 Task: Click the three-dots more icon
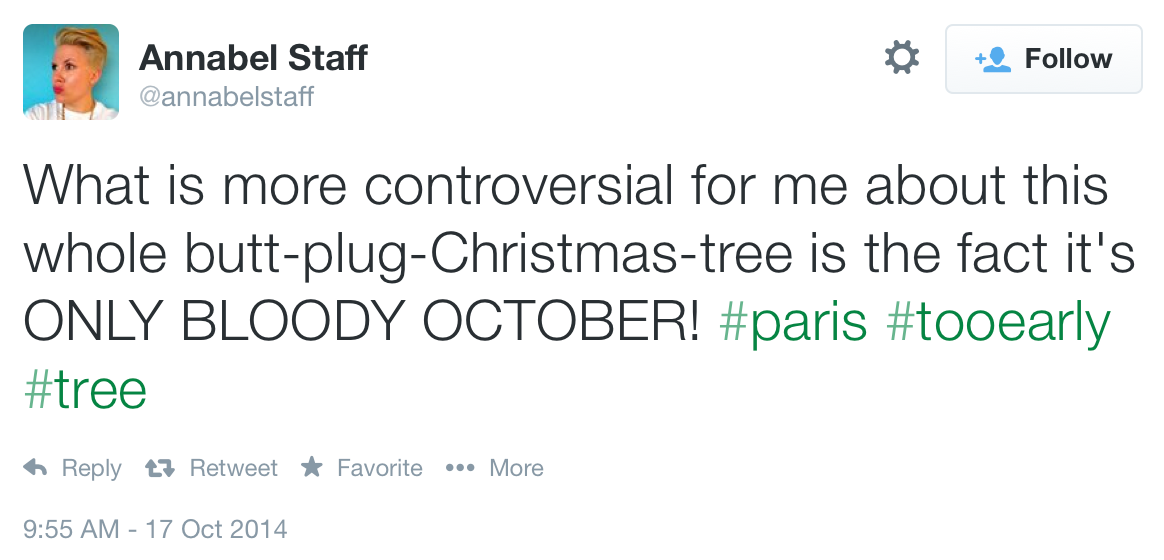[x=459, y=468]
